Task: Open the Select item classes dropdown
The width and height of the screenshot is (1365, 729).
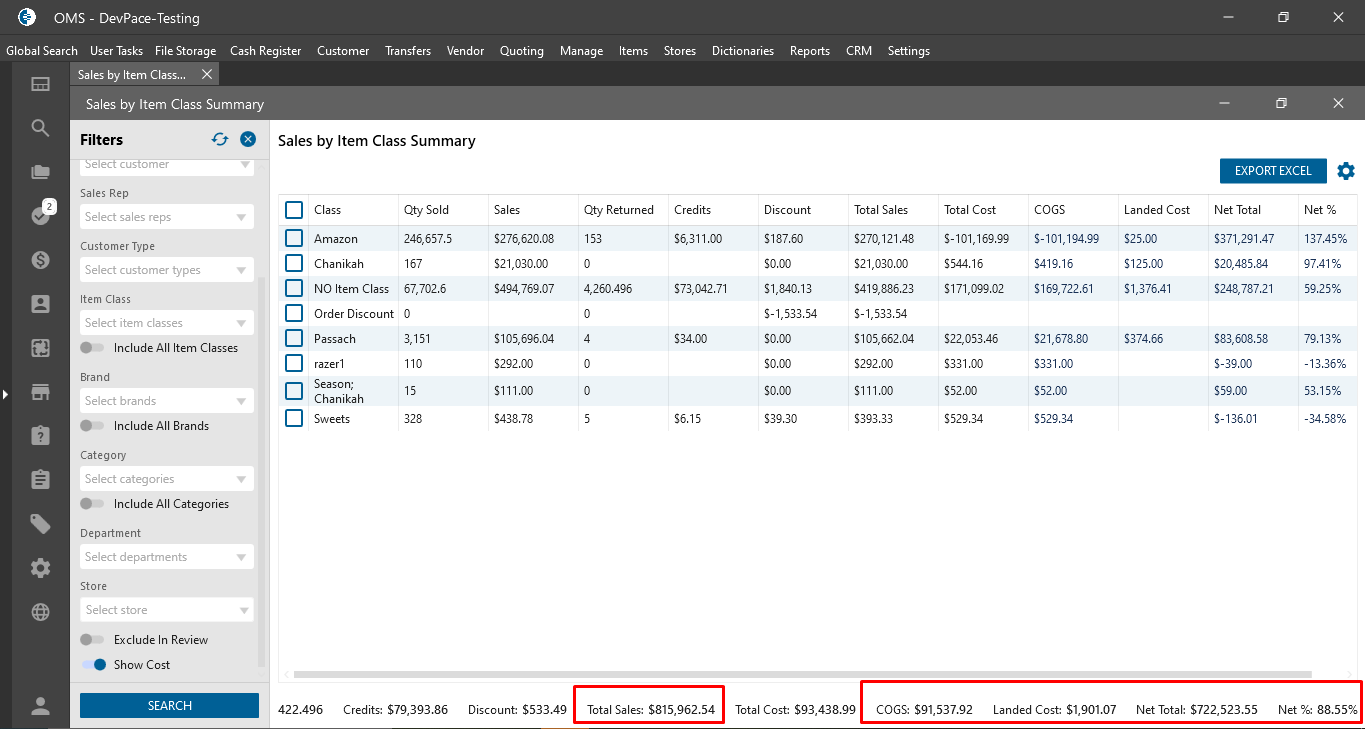Action: point(166,323)
